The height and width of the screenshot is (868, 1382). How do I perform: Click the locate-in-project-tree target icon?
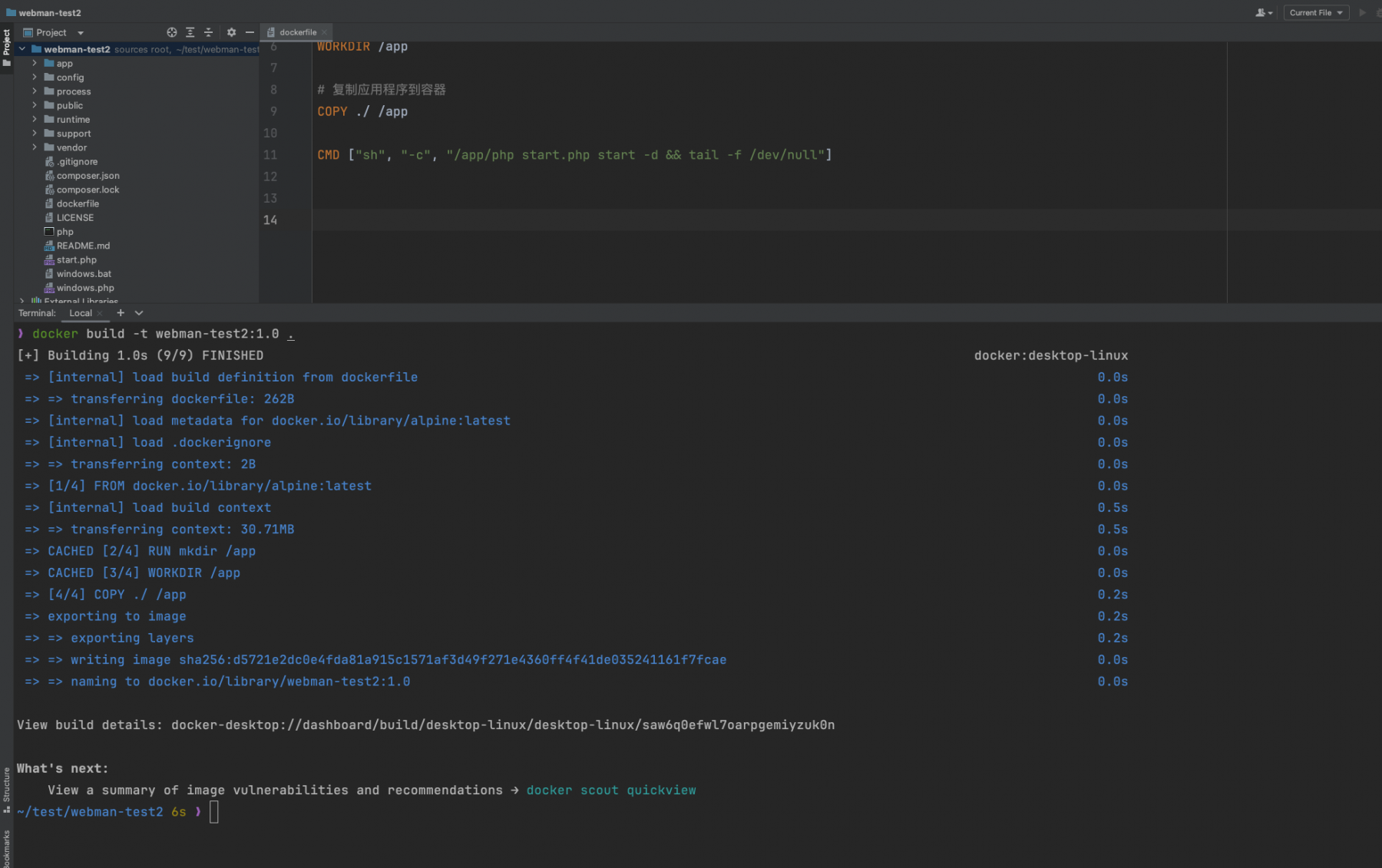tap(171, 32)
